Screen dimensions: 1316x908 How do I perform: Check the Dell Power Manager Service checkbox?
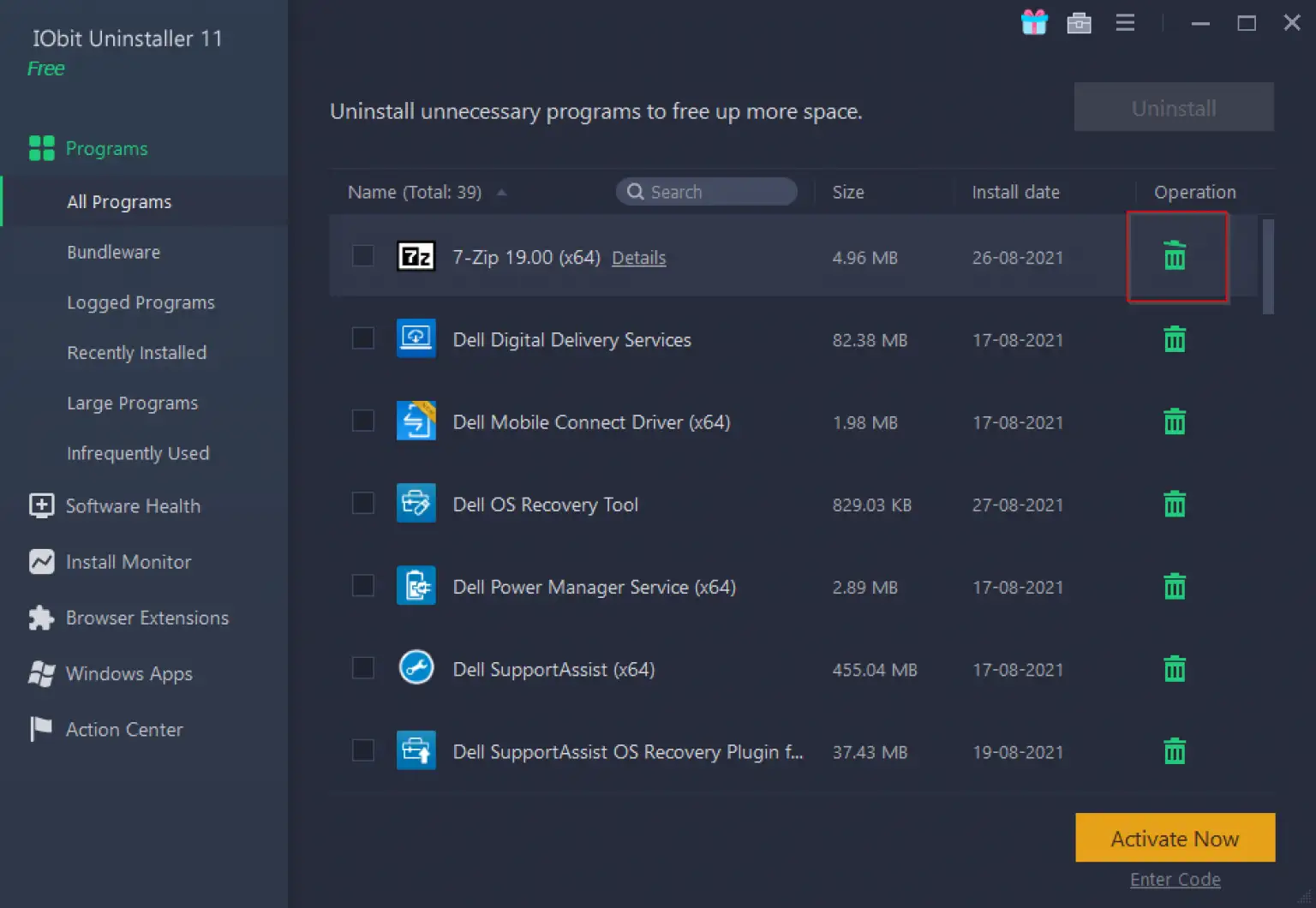click(x=363, y=584)
